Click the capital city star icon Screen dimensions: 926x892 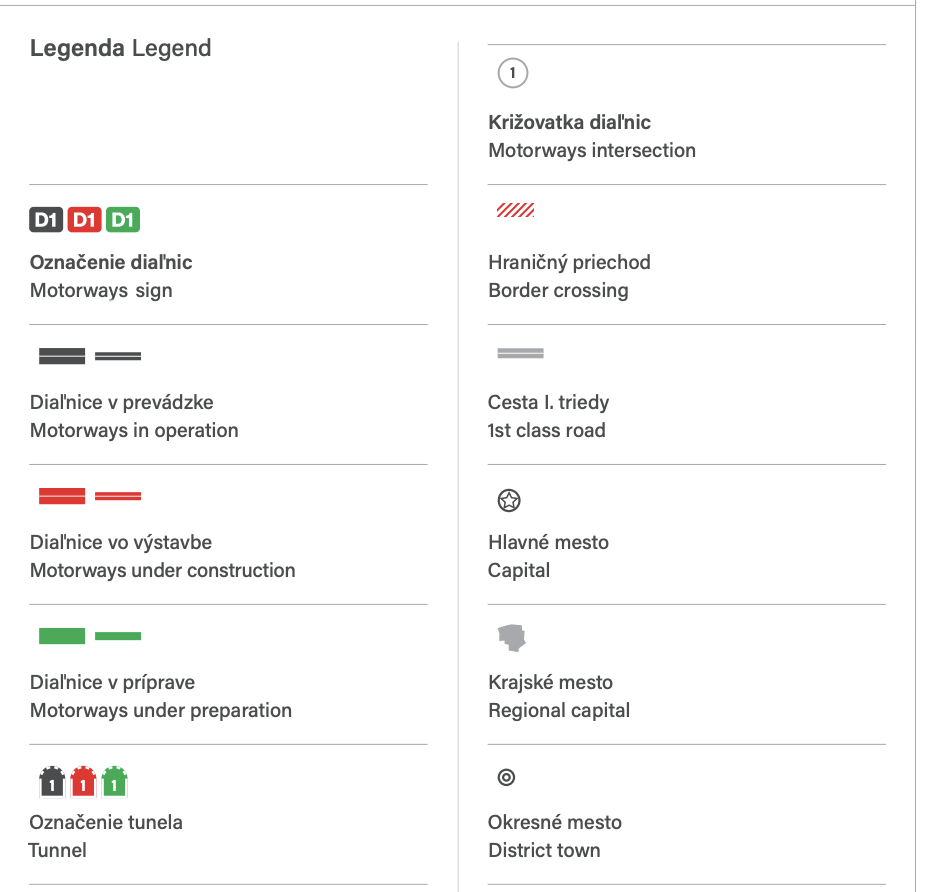(509, 500)
